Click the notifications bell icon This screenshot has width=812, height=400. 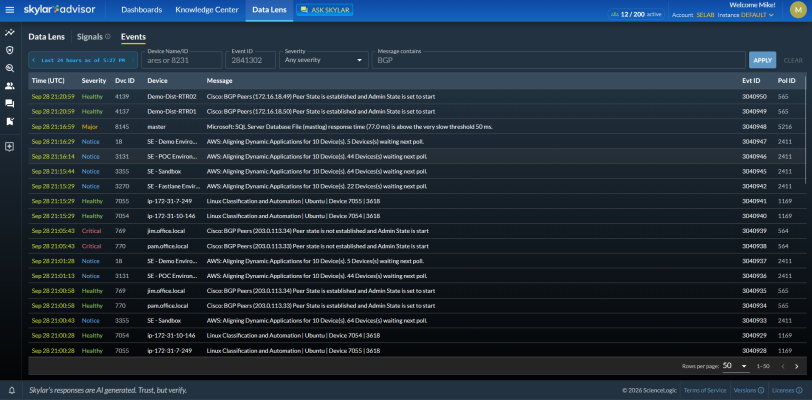click(11, 391)
